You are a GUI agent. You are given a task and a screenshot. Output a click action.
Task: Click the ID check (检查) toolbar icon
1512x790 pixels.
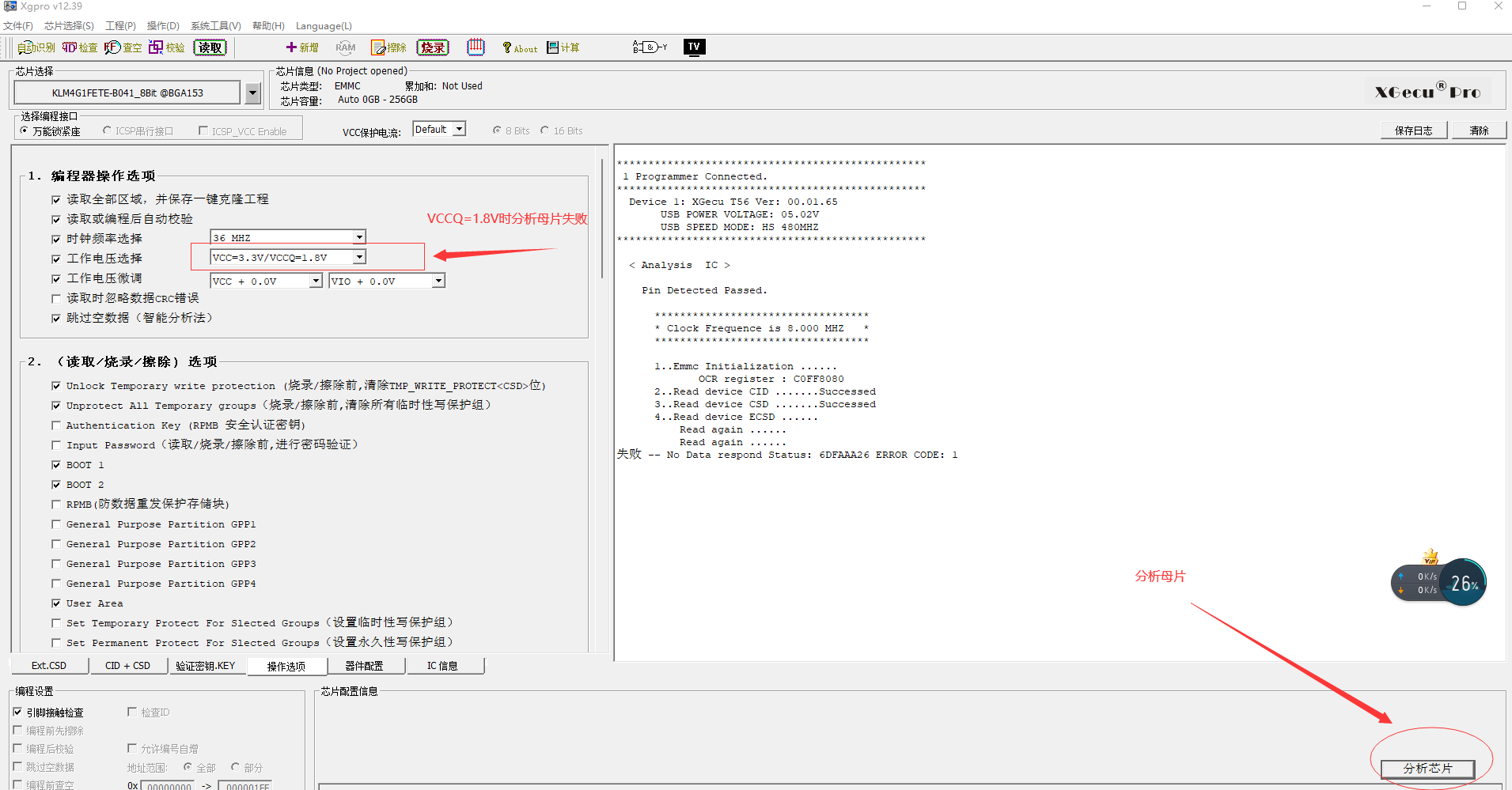click(x=80, y=47)
